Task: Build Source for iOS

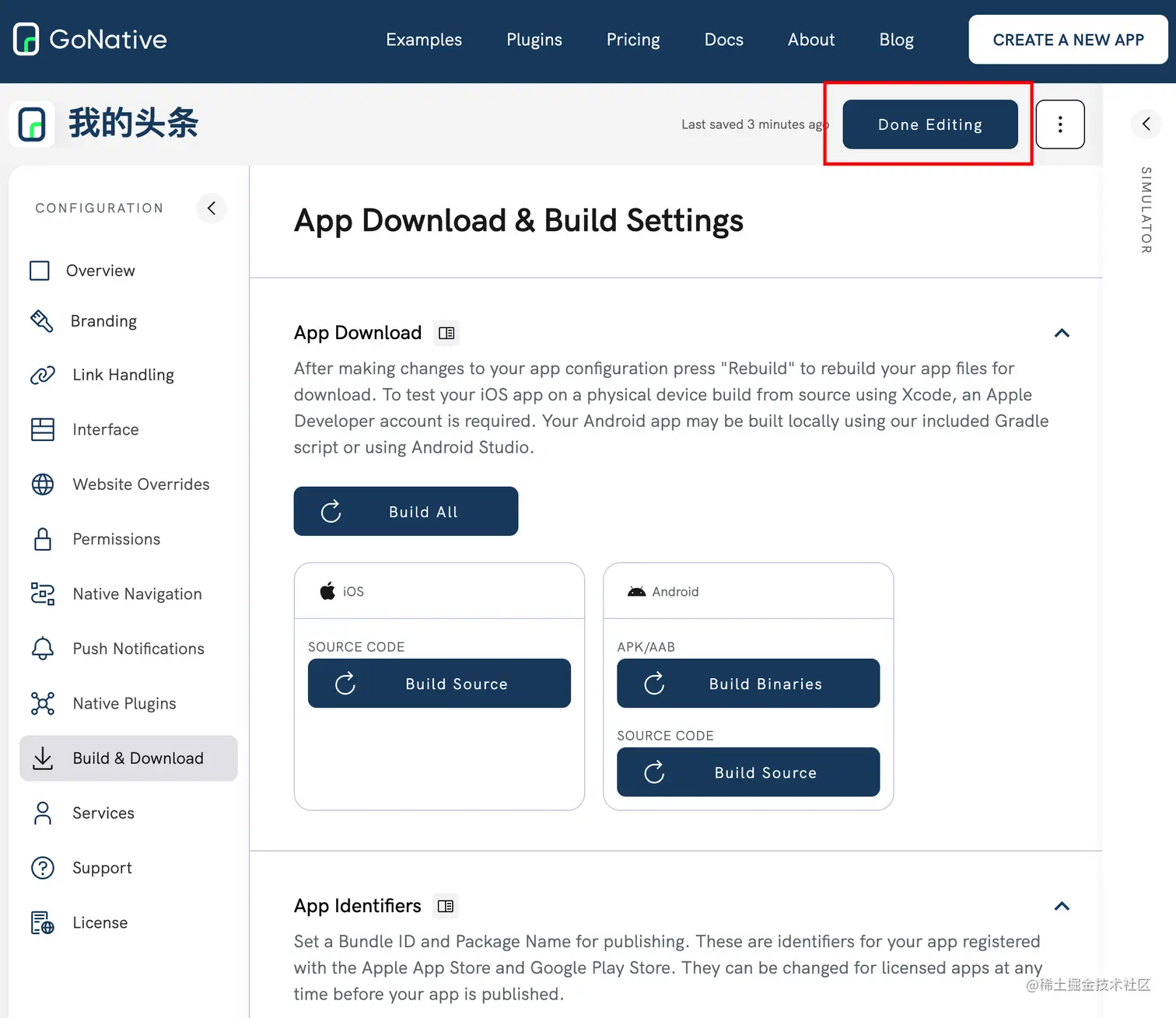Action: pos(439,684)
